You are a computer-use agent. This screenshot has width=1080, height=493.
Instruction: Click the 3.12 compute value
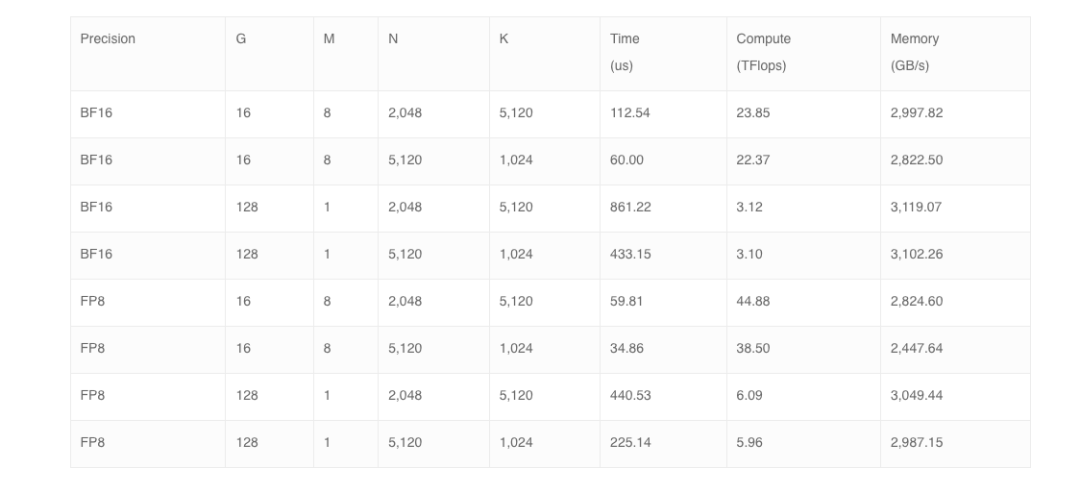(x=749, y=207)
